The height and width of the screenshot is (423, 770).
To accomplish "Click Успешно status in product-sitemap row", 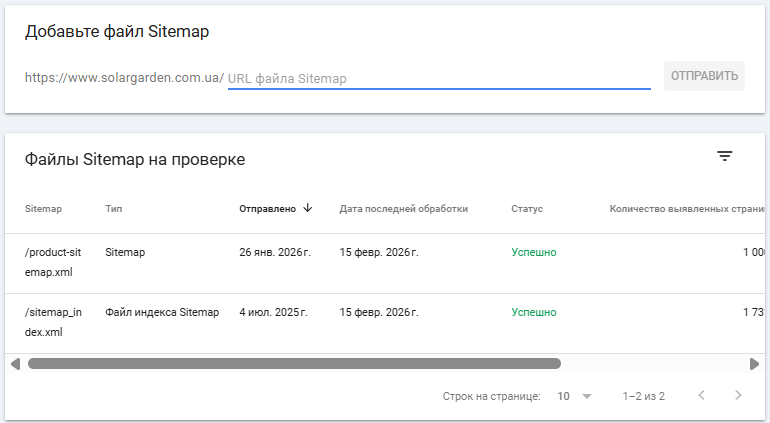I will pyautogui.click(x=534, y=252).
